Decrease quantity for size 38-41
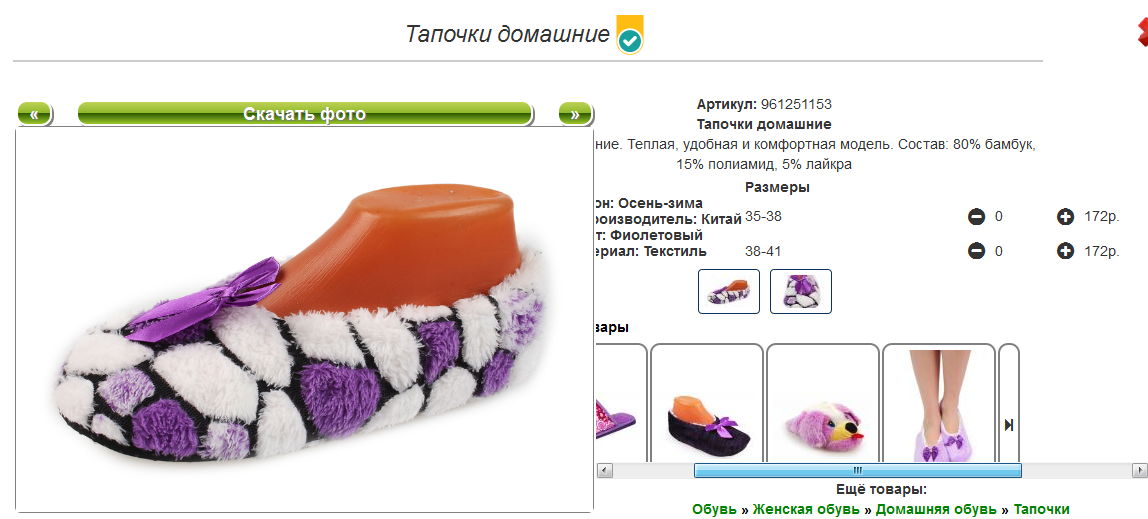Viewport: 1148px width, 519px height. coord(976,251)
